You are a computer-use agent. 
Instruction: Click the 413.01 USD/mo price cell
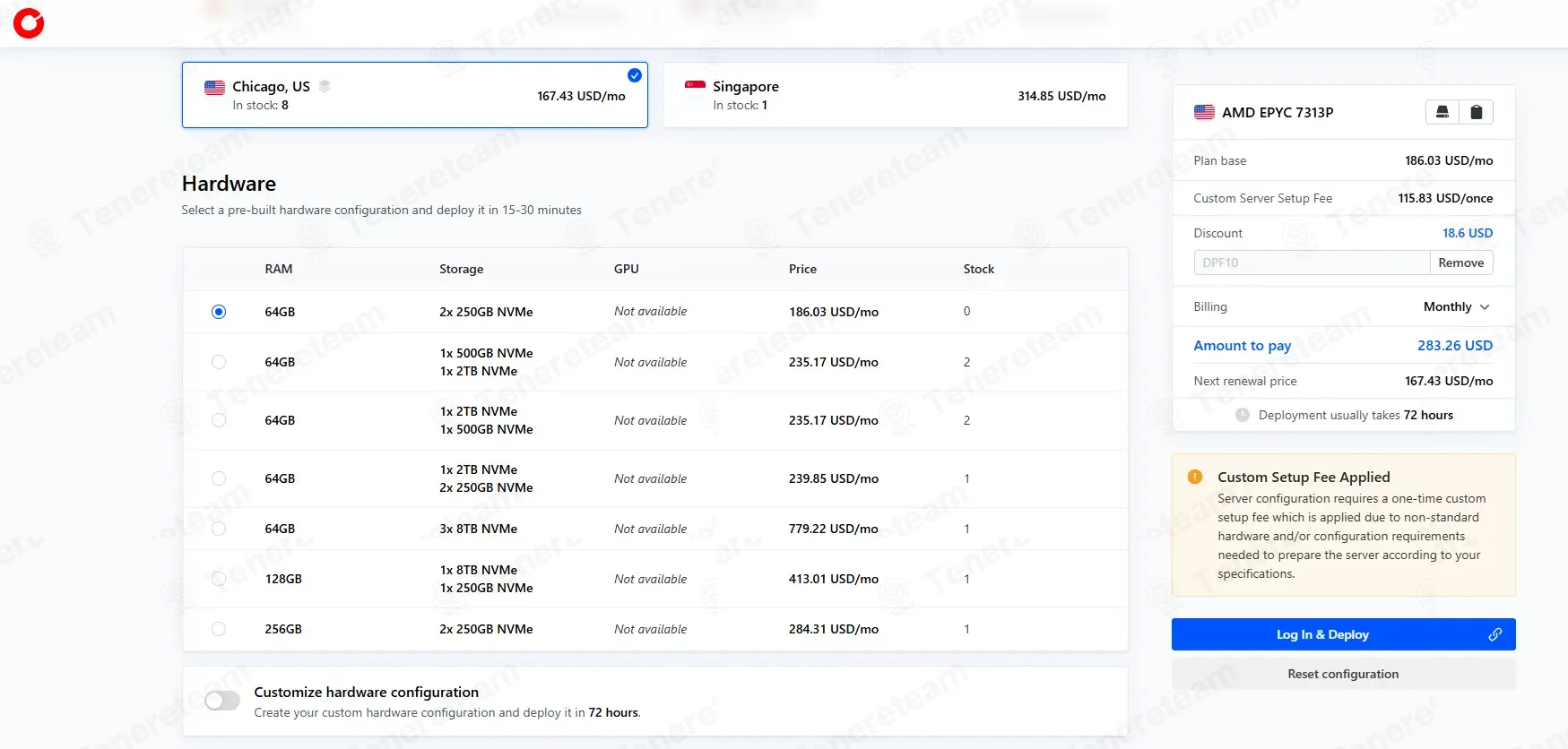coord(834,579)
